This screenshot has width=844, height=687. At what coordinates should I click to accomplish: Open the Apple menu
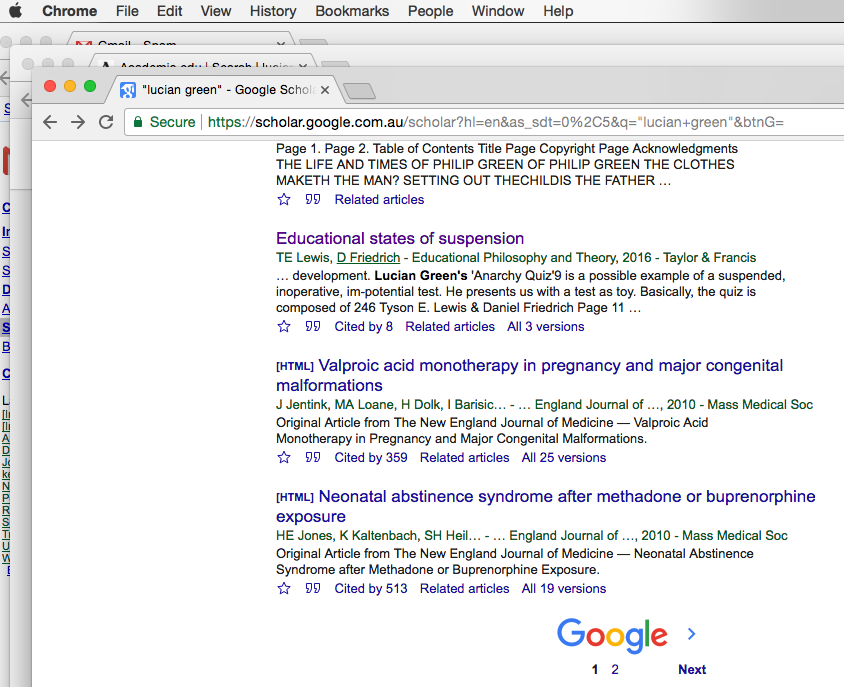click(16, 10)
